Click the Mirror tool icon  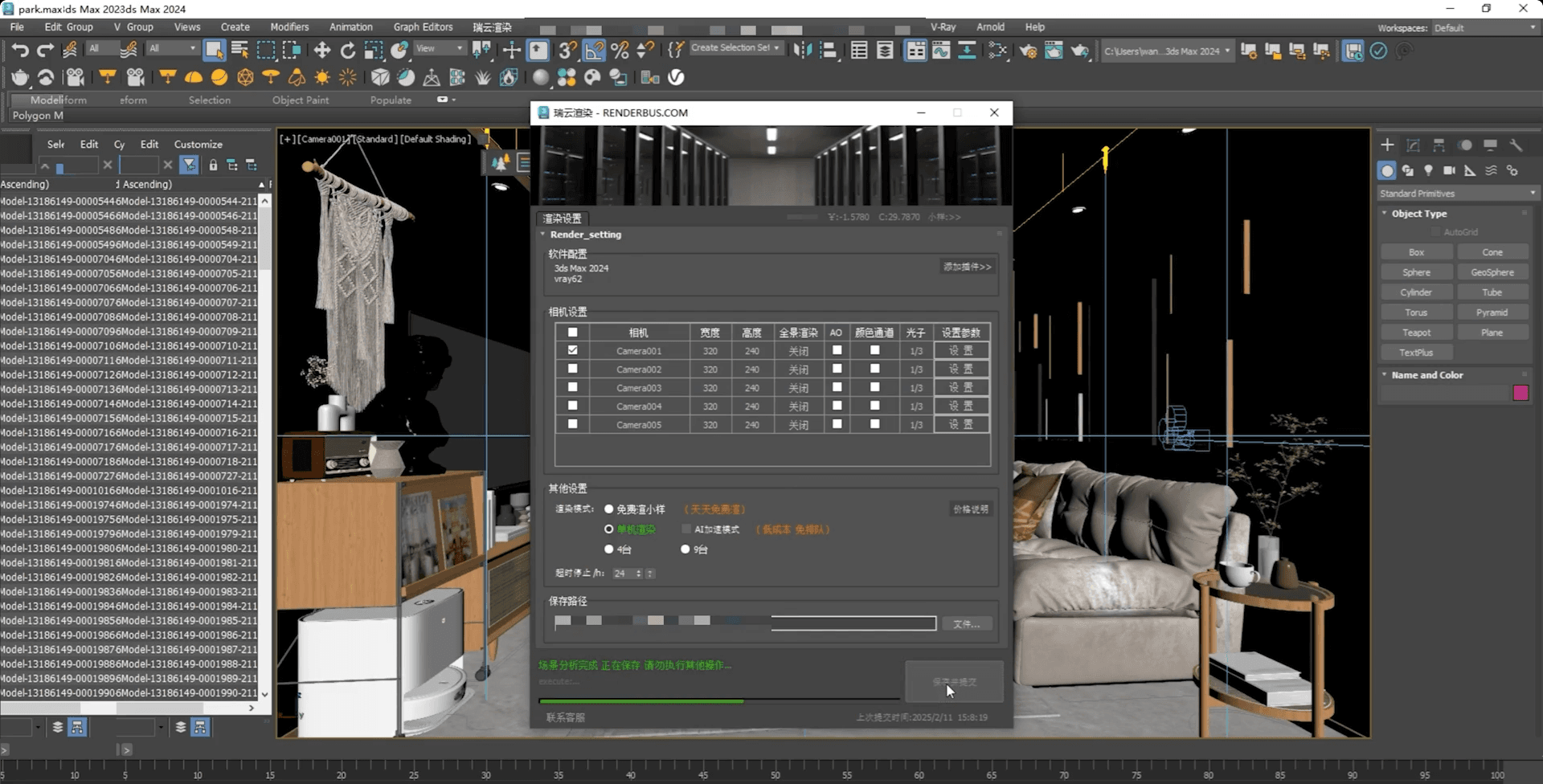tap(802, 51)
